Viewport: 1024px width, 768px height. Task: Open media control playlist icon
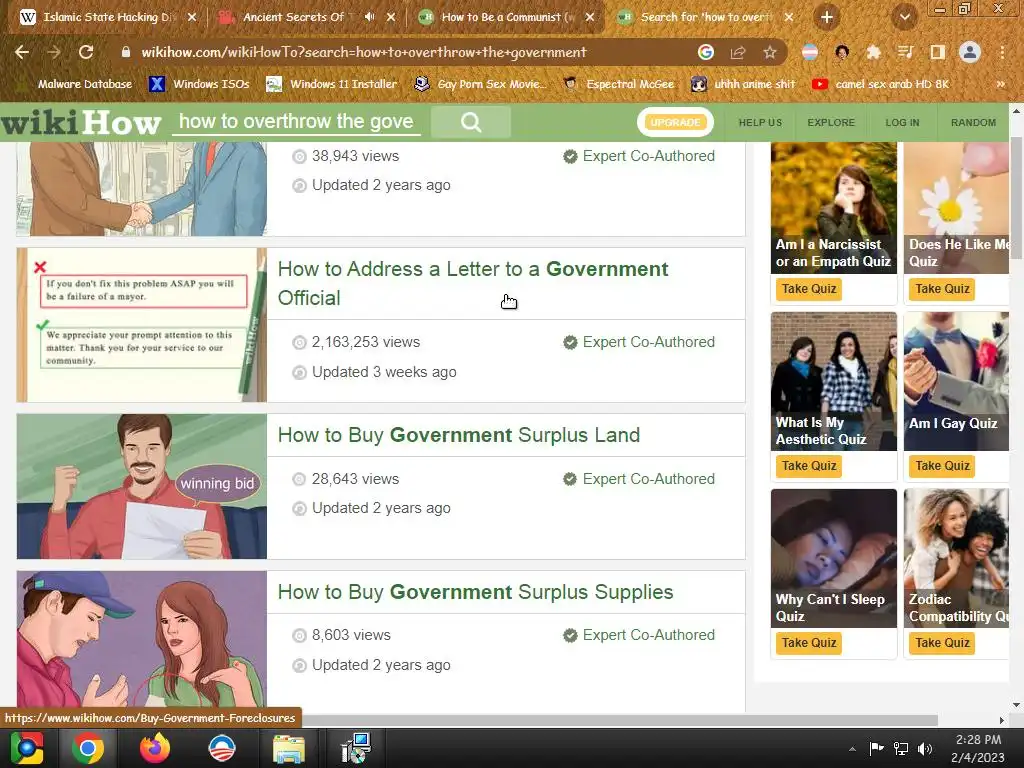click(x=905, y=52)
